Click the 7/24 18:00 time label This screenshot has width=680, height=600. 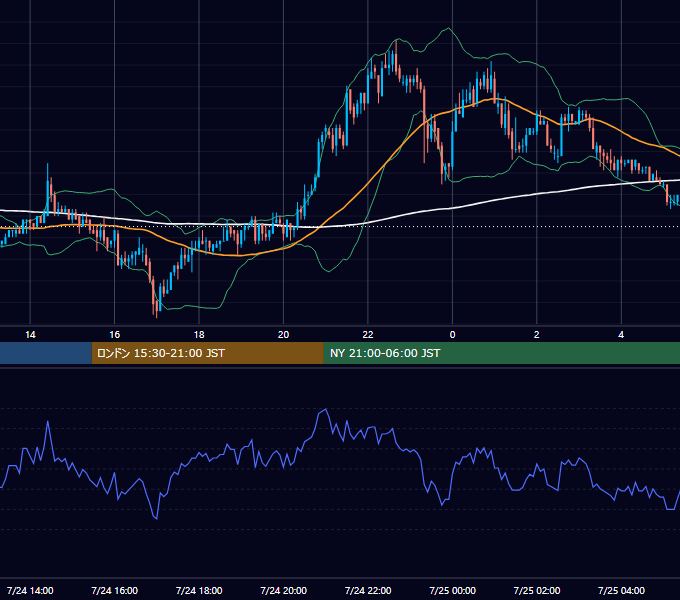(199, 590)
